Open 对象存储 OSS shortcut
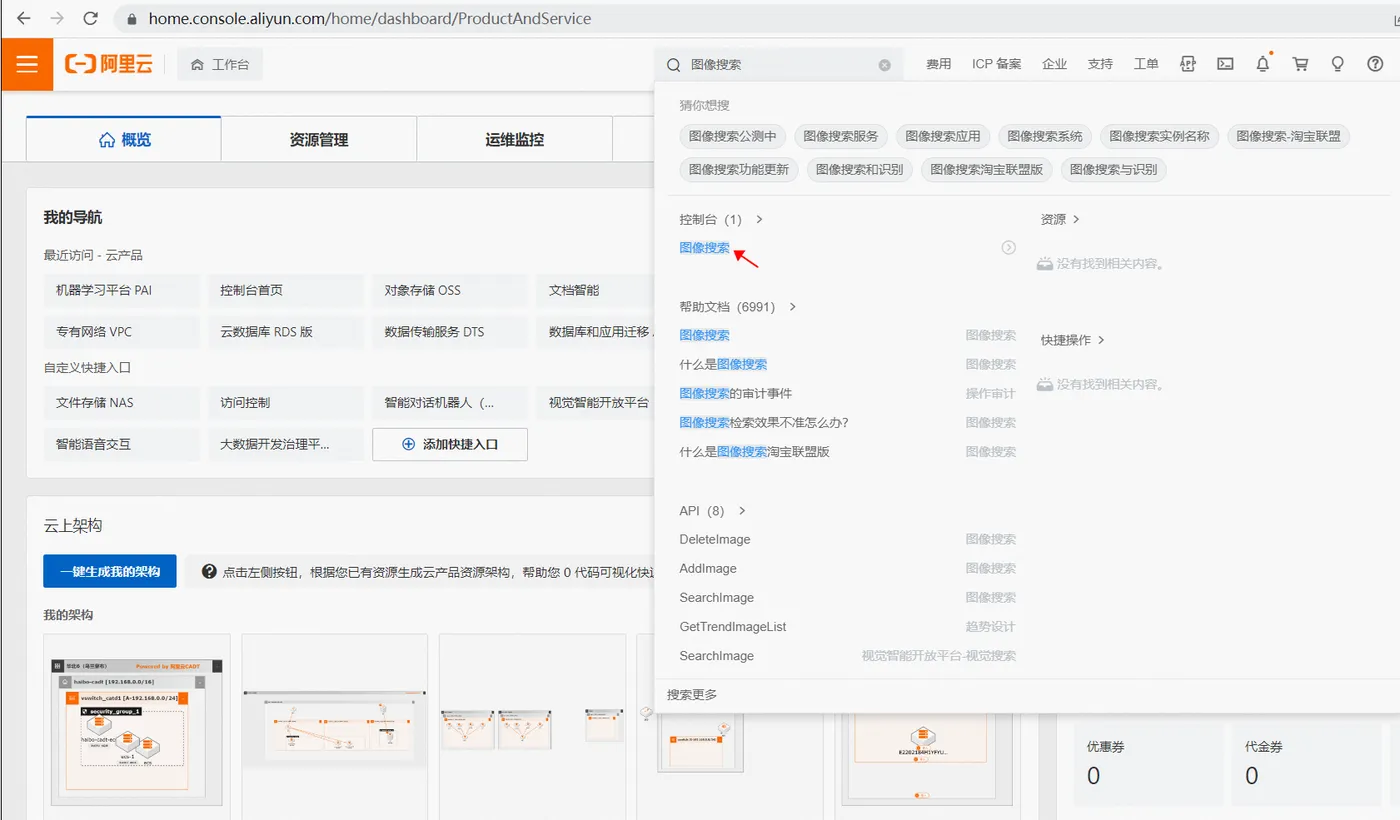 coord(450,290)
